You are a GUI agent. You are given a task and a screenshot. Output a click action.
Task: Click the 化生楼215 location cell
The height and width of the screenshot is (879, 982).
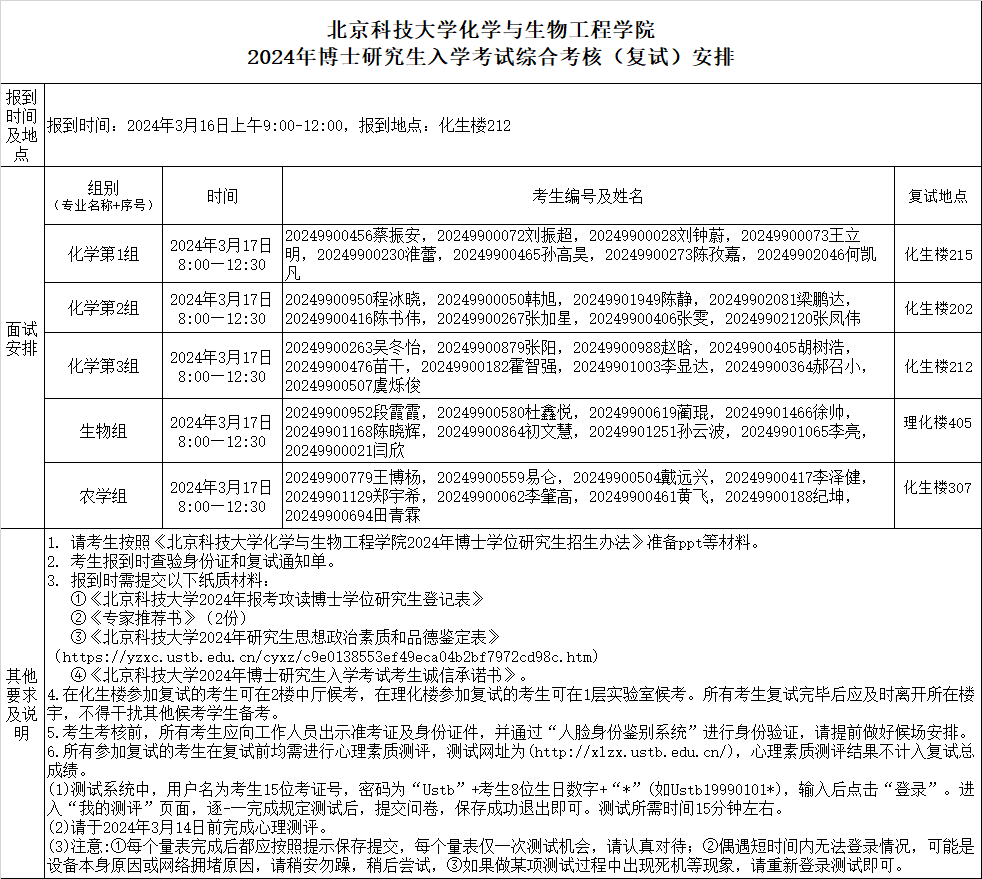coord(937,254)
